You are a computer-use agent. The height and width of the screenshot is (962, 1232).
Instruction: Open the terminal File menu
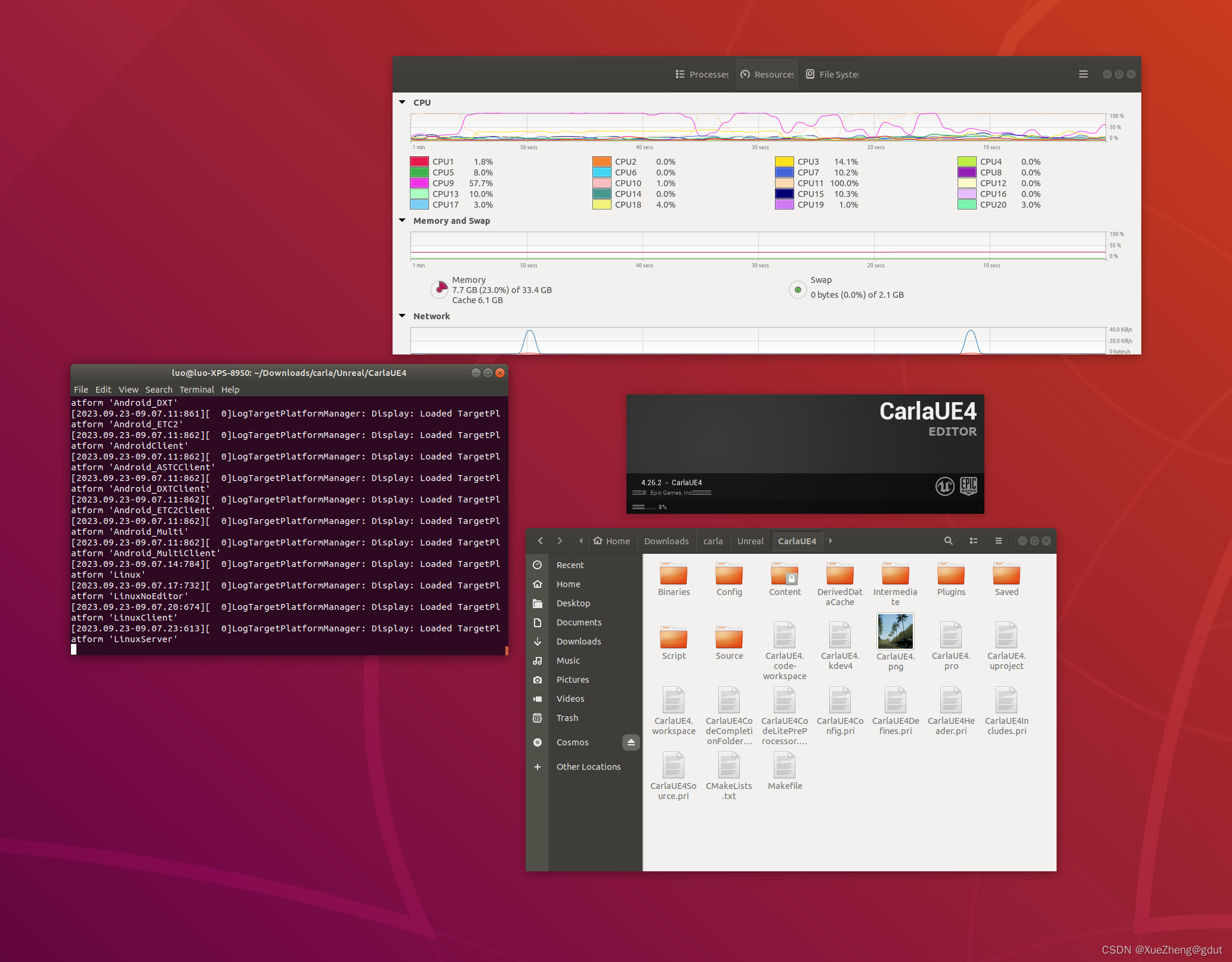[x=81, y=389]
